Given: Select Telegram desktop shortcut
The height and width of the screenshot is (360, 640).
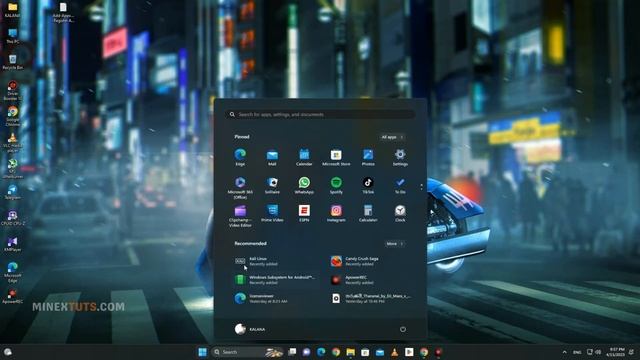Looking at the screenshot, I should [13, 192].
